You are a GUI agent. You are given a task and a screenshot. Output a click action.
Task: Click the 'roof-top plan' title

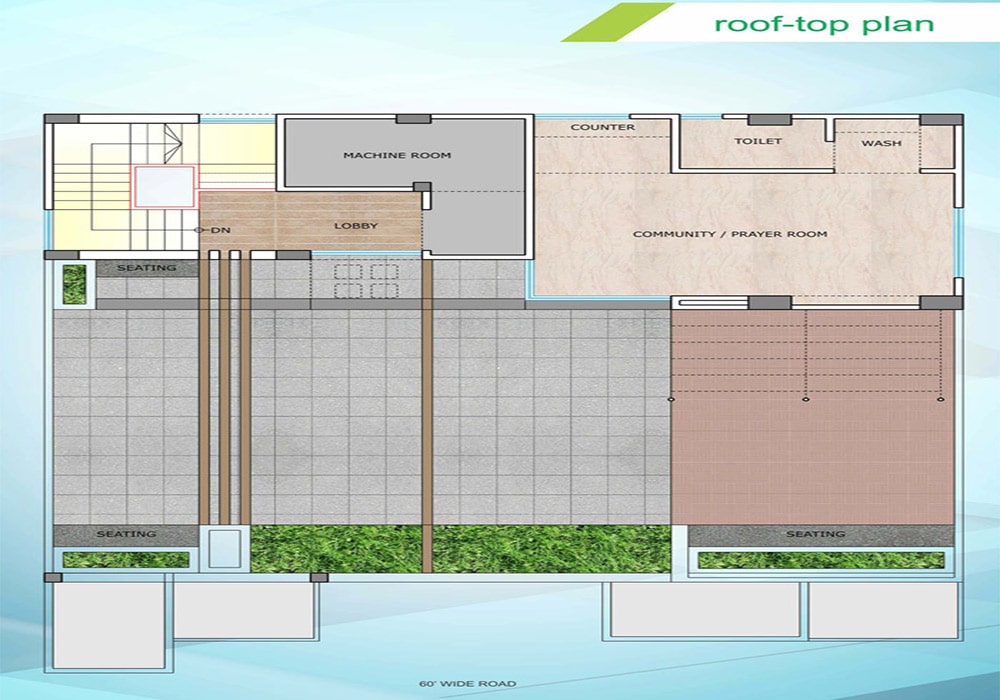pos(824,24)
